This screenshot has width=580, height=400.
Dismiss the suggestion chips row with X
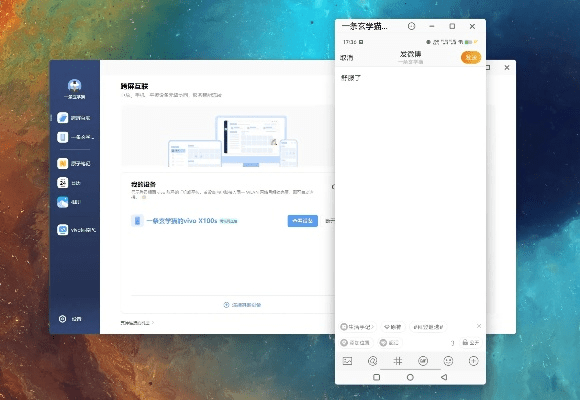(x=479, y=326)
